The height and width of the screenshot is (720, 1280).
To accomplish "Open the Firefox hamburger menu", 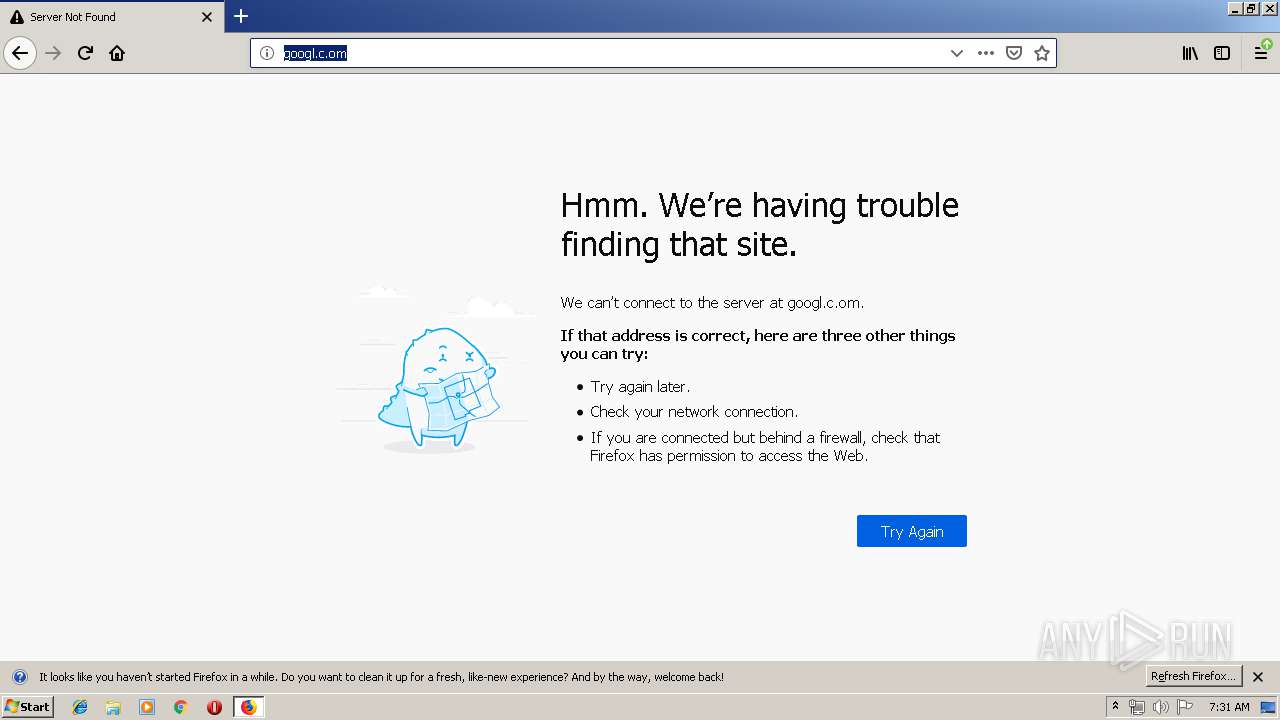I will [x=1261, y=53].
